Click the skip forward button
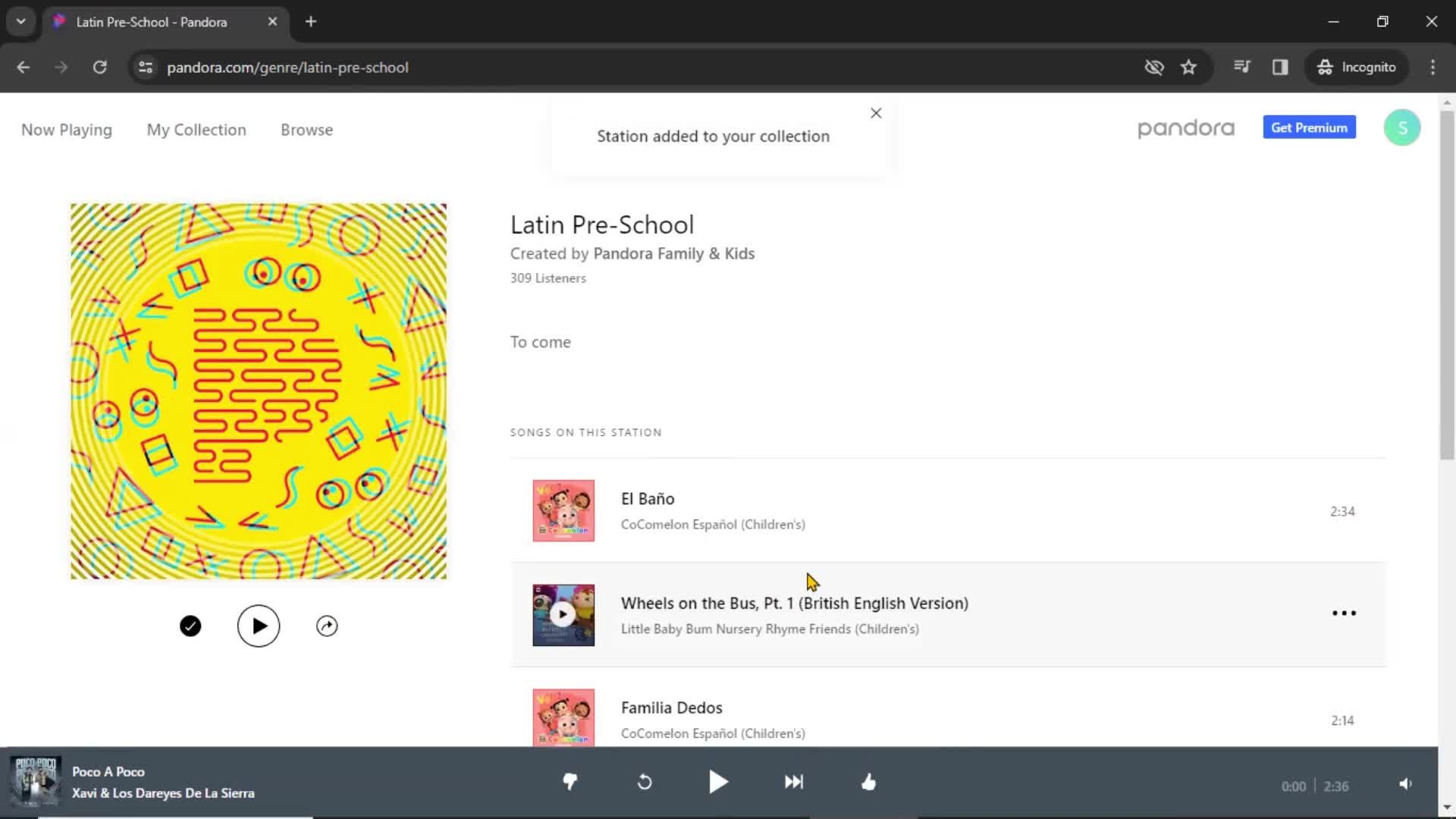The height and width of the screenshot is (819, 1456). pos(793,782)
